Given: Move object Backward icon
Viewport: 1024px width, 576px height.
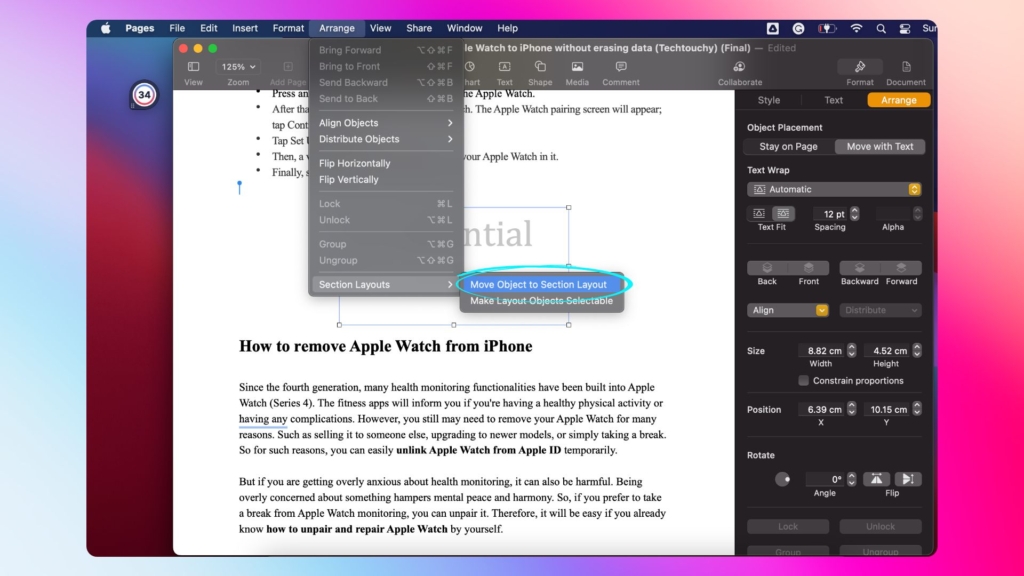Looking at the screenshot, I should [859, 268].
